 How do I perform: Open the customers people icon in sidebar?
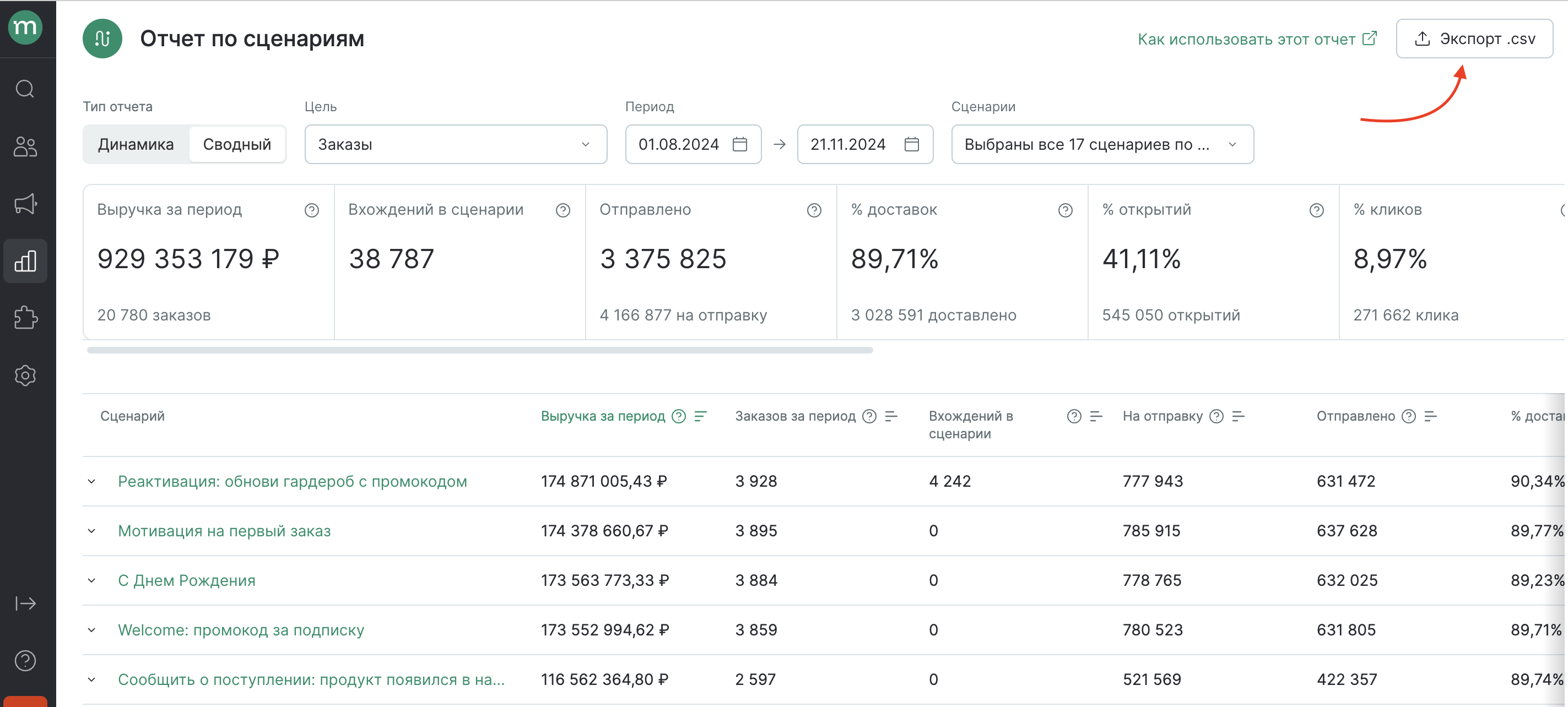pos(25,146)
